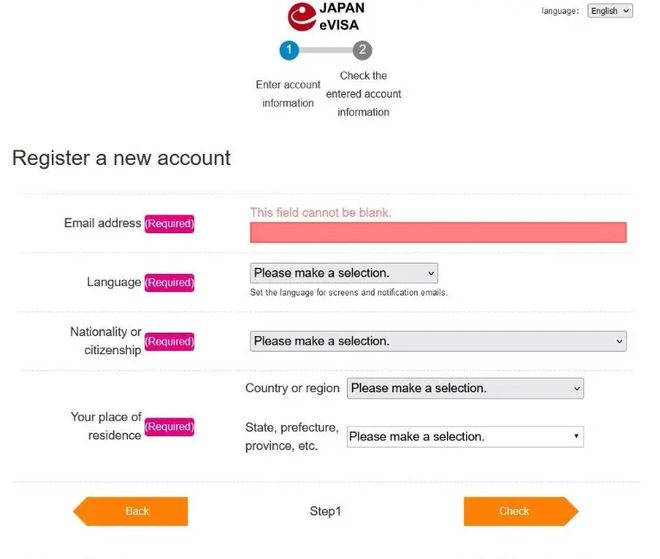Click the orange Check button
This screenshot has width=660, height=559.
pos(521,511)
